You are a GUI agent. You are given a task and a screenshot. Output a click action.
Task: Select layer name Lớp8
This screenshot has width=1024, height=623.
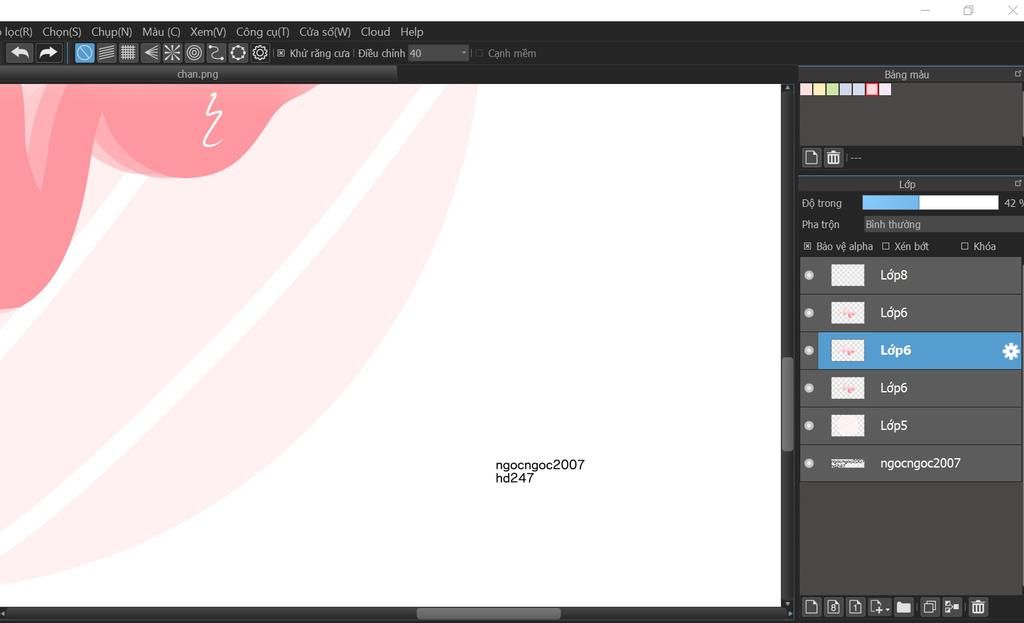point(893,276)
